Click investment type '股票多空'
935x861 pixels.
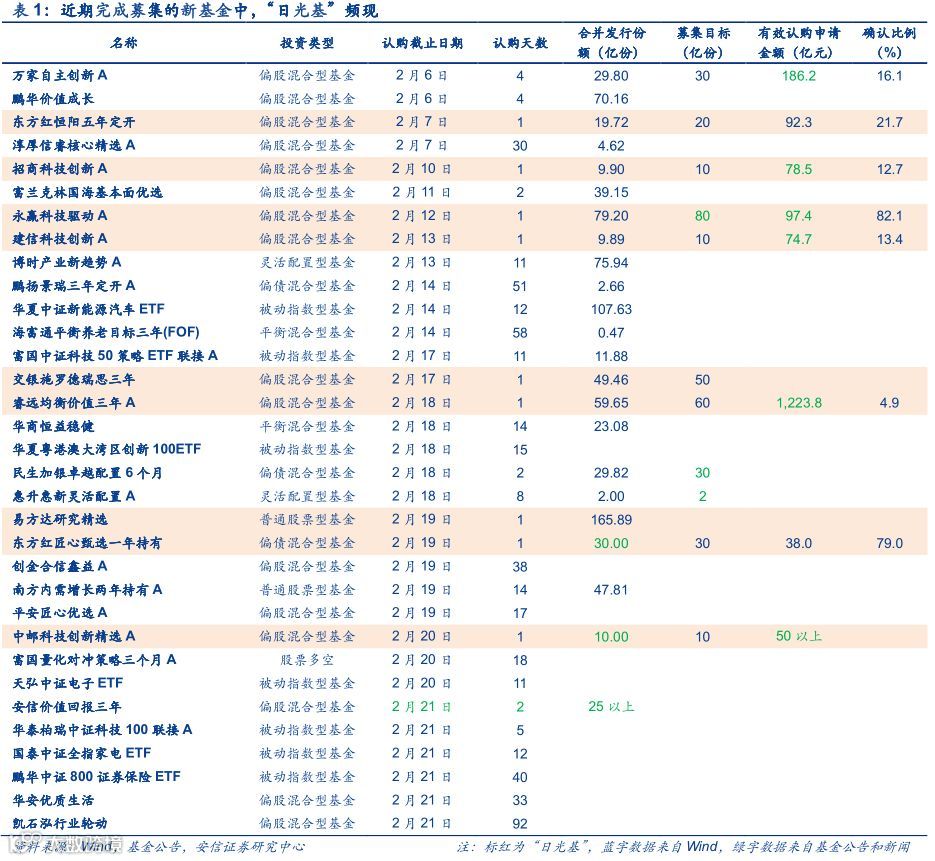[307, 660]
